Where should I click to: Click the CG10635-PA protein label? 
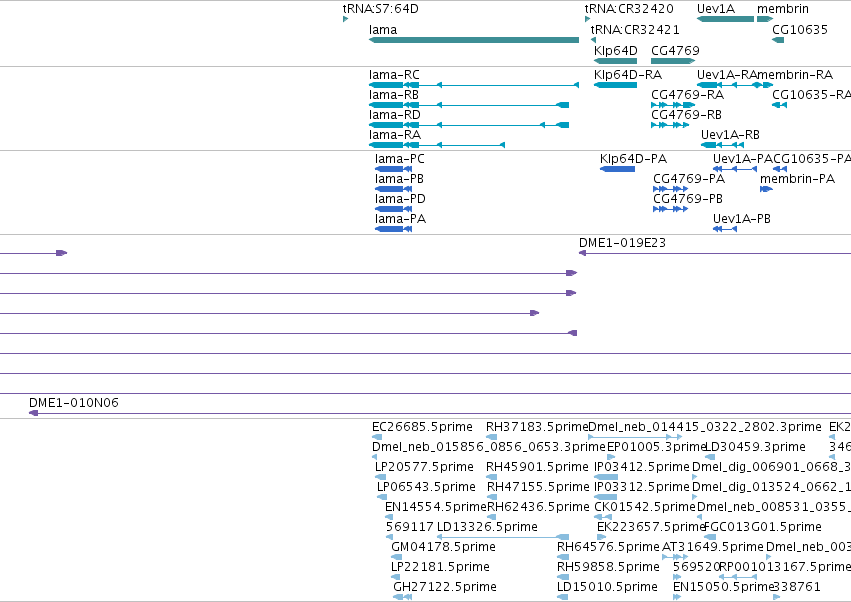tap(812, 159)
